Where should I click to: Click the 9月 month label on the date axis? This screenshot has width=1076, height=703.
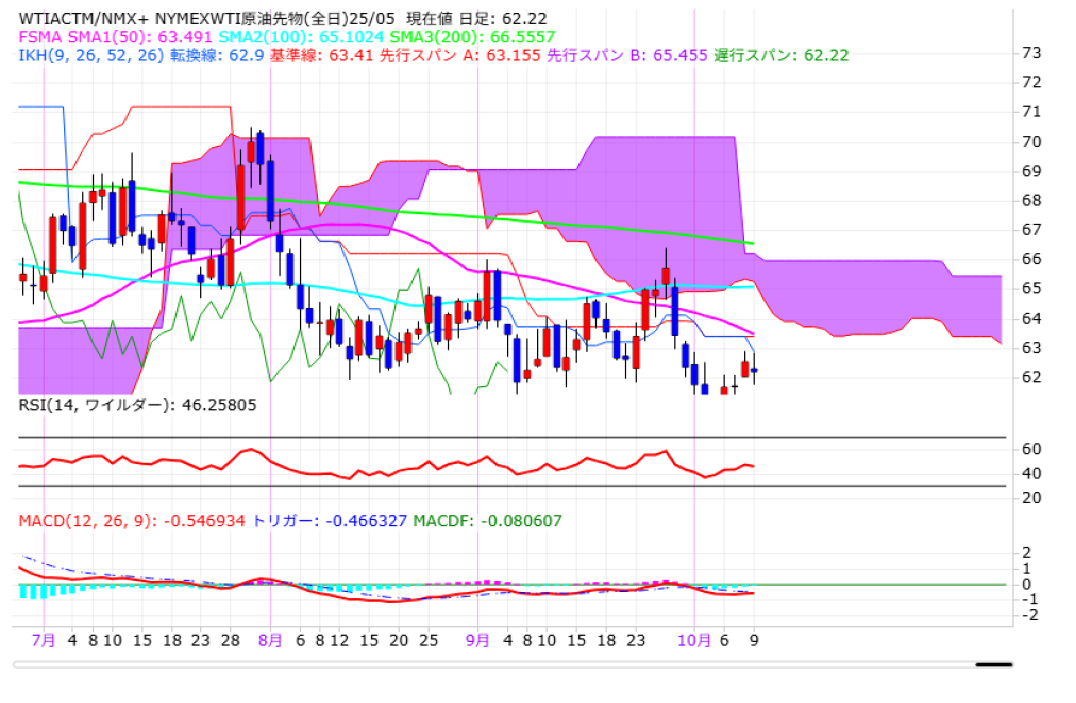point(478,639)
